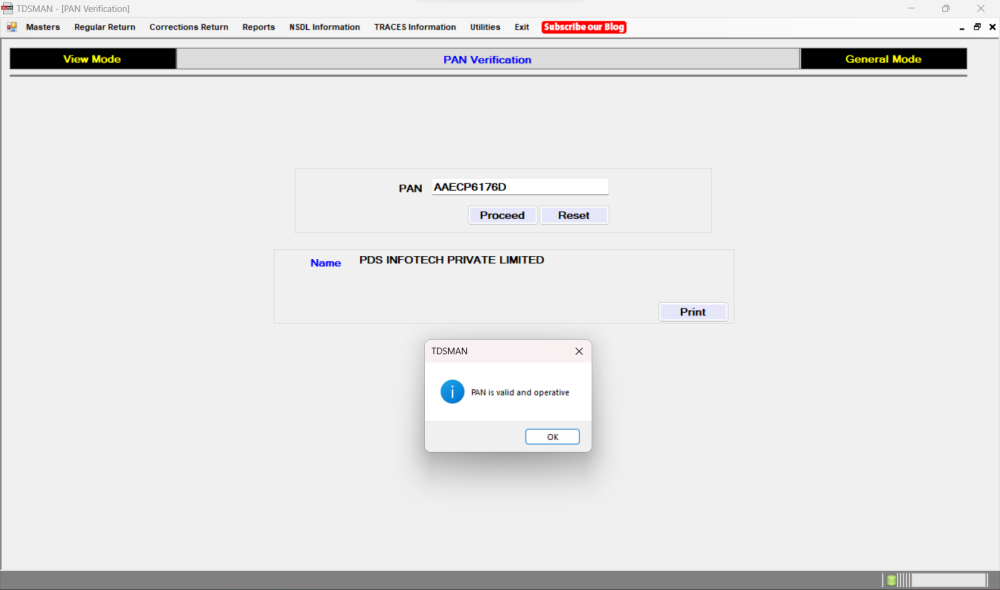Click the 'PAN is valid and operative' message
This screenshot has width=1000, height=590.
pyautogui.click(x=520, y=392)
